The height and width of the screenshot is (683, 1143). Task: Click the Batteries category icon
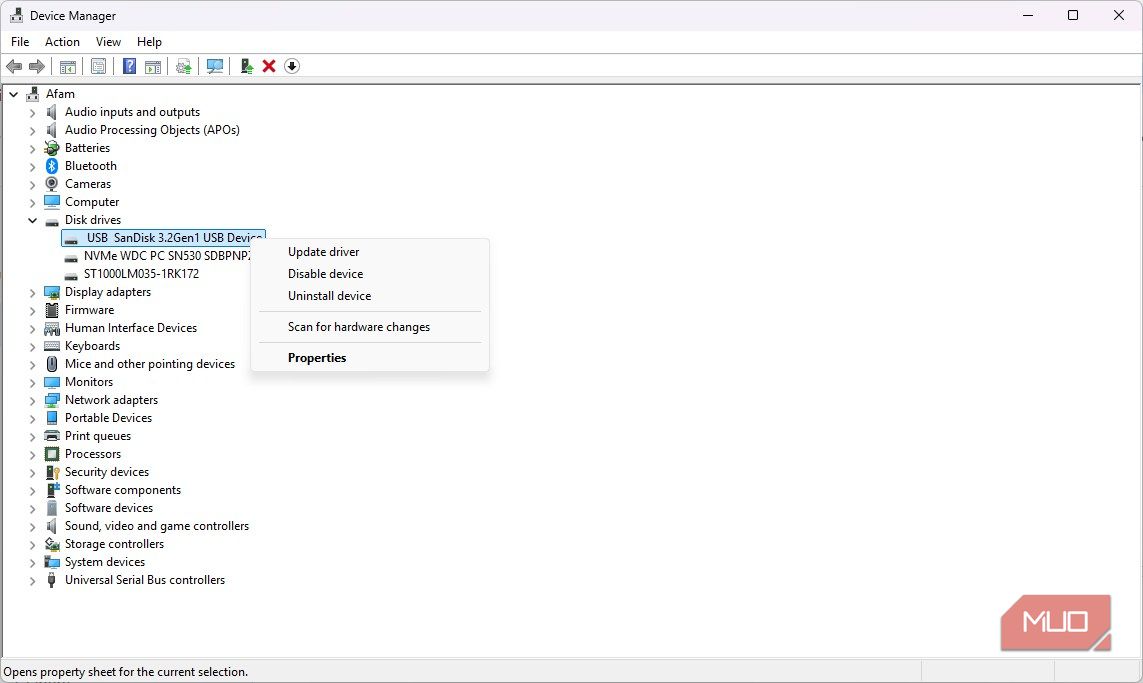tap(52, 148)
